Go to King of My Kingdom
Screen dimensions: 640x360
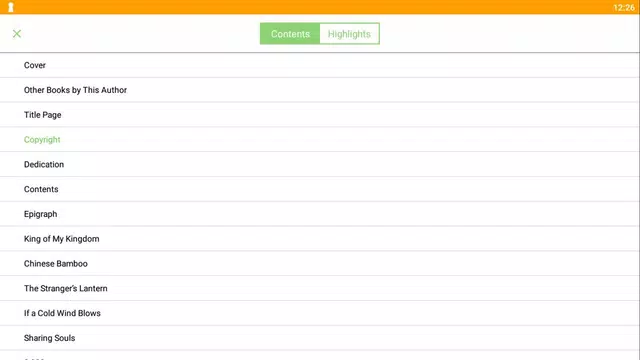point(320,239)
